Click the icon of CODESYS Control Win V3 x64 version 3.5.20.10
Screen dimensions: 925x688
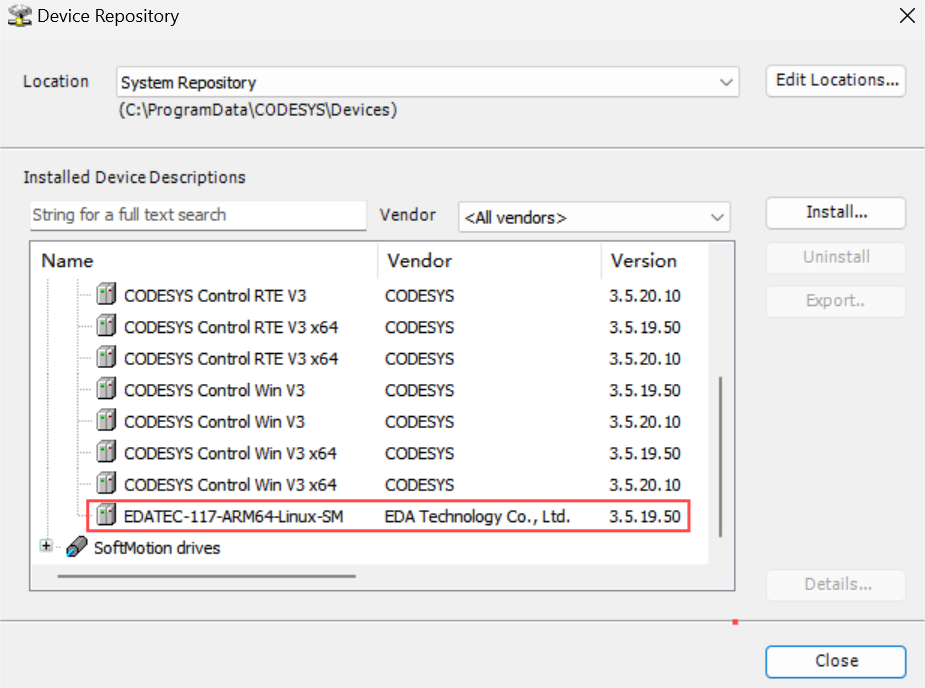click(x=106, y=483)
